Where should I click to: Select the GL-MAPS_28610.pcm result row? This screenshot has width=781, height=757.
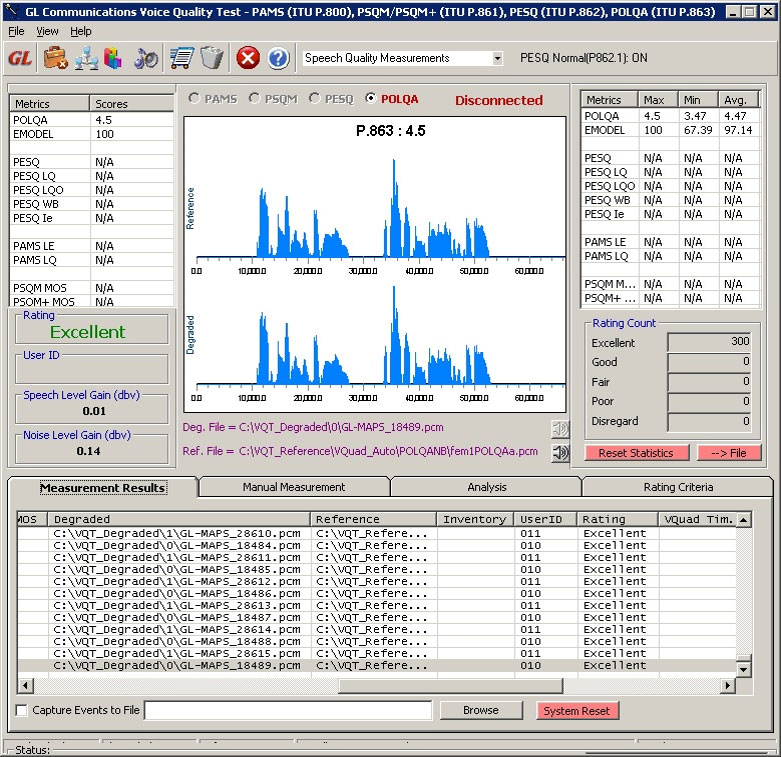pyautogui.click(x=377, y=533)
